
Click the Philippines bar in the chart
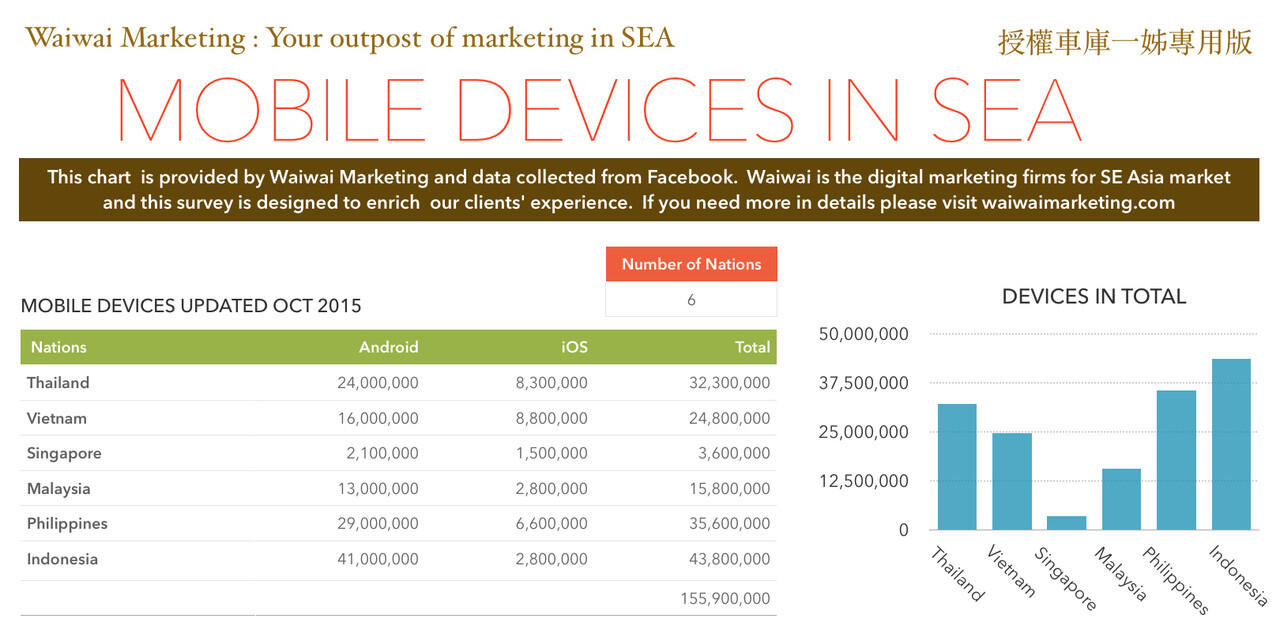[1176, 460]
